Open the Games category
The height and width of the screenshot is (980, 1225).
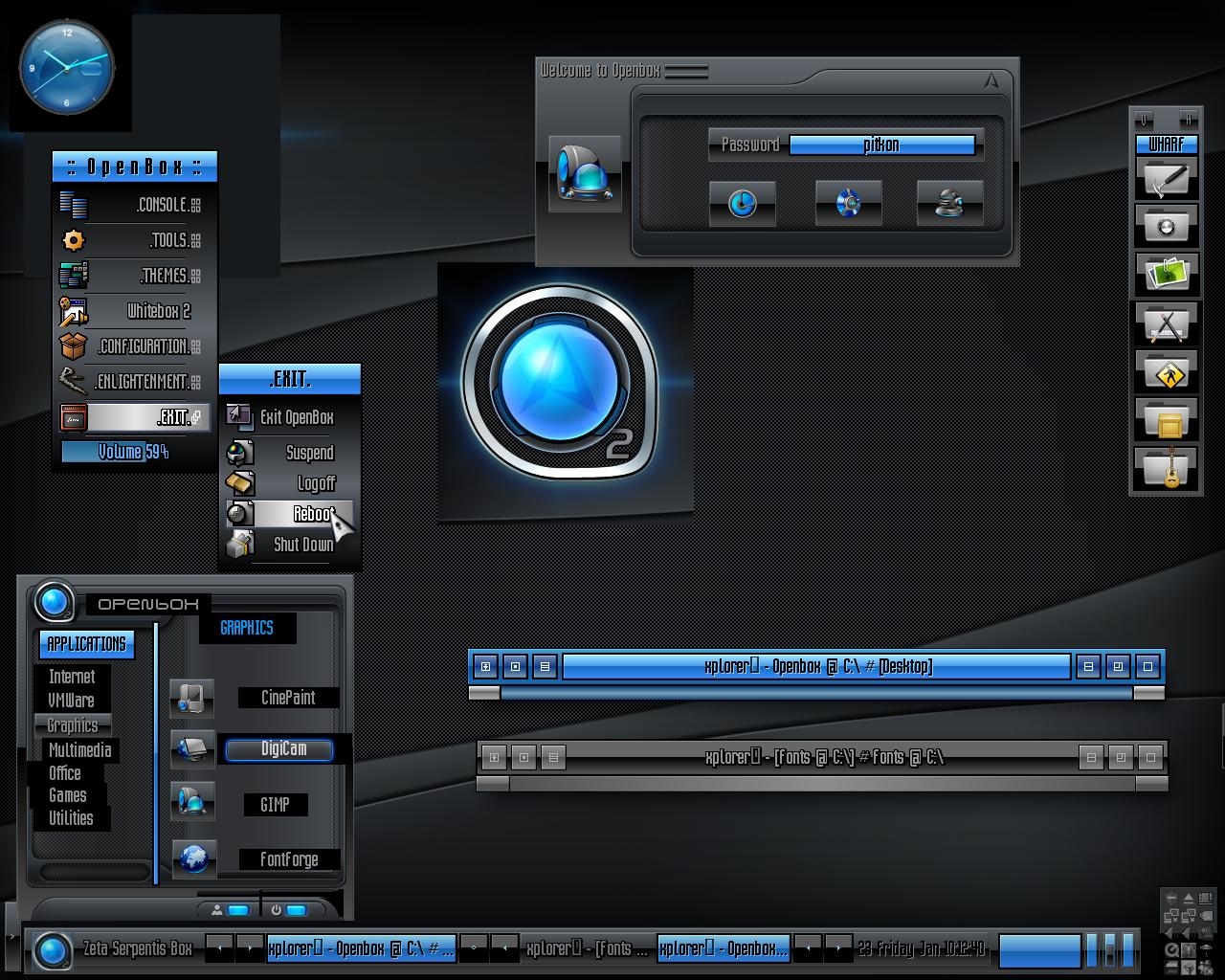tap(68, 795)
